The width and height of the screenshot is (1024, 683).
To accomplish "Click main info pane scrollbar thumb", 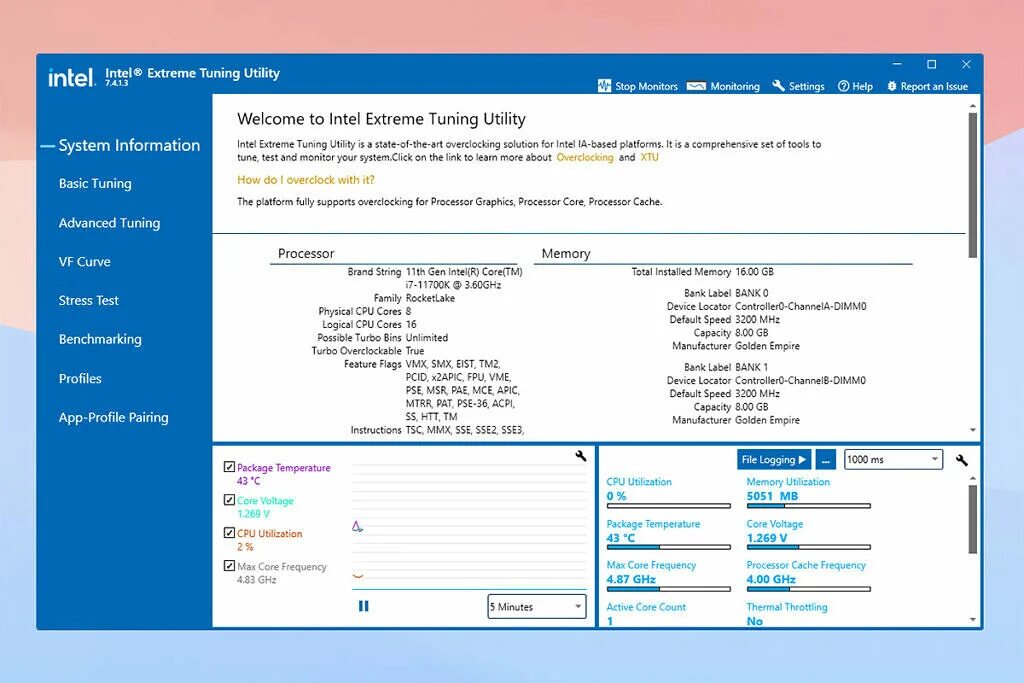I will pos(972,185).
